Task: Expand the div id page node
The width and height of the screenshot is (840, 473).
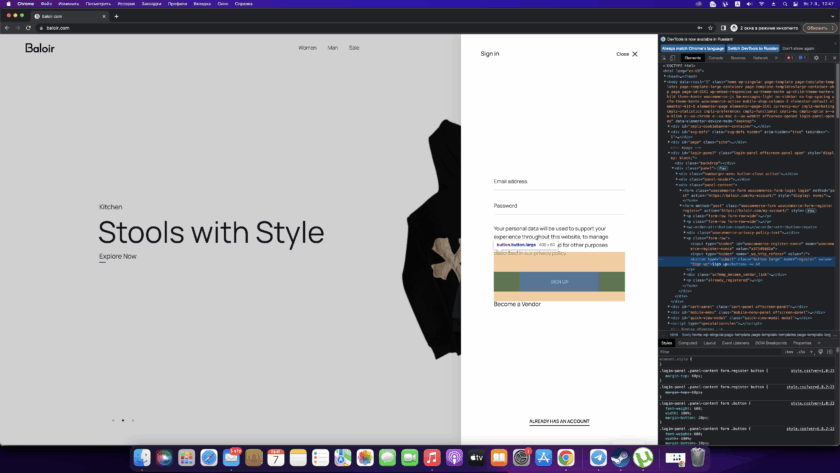Action: 669,142
